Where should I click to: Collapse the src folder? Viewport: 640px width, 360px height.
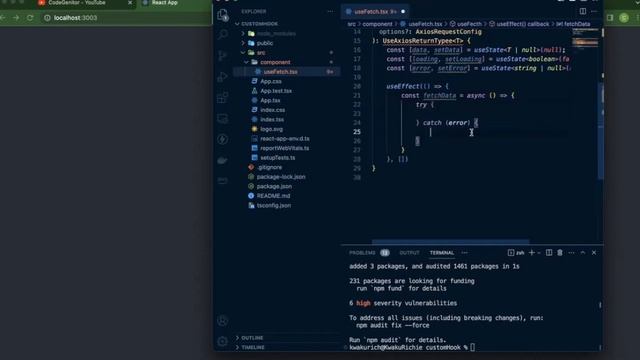[244, 53]
